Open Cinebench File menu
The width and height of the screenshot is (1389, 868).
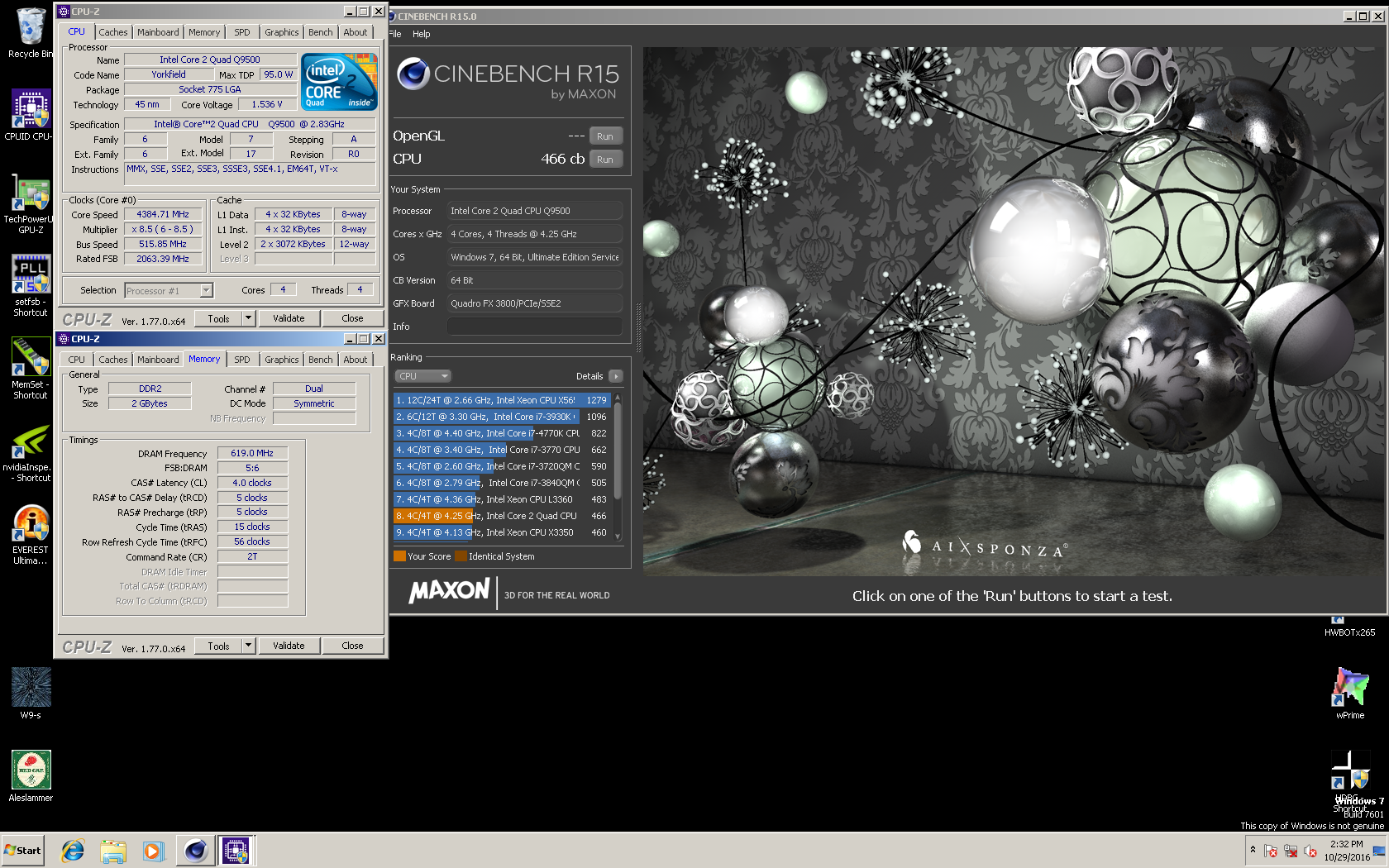(x=395, y=34)
